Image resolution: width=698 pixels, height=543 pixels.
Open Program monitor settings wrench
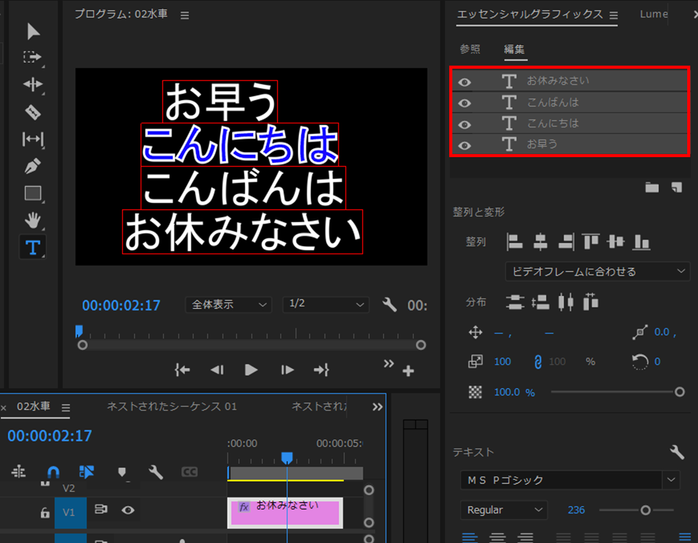tap(389, 305)
